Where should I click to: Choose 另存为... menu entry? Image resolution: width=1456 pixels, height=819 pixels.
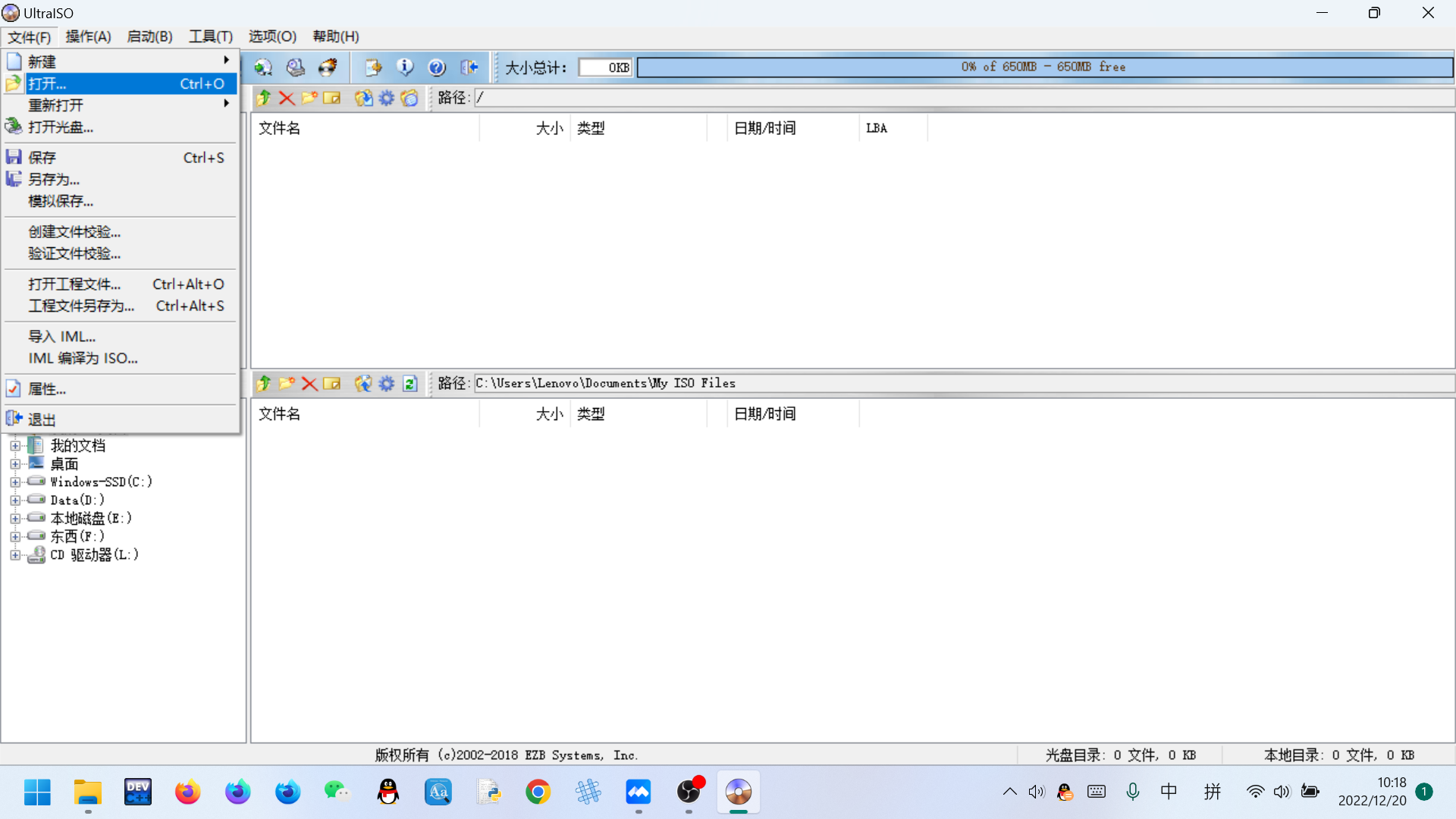pos(54,180)
